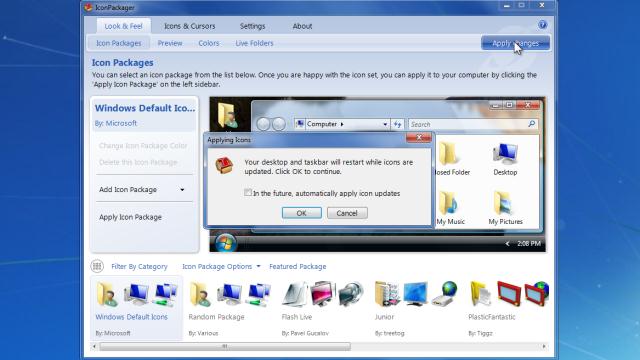Click the Featured Package link
The image size is (640, 360).
(298, 267)
